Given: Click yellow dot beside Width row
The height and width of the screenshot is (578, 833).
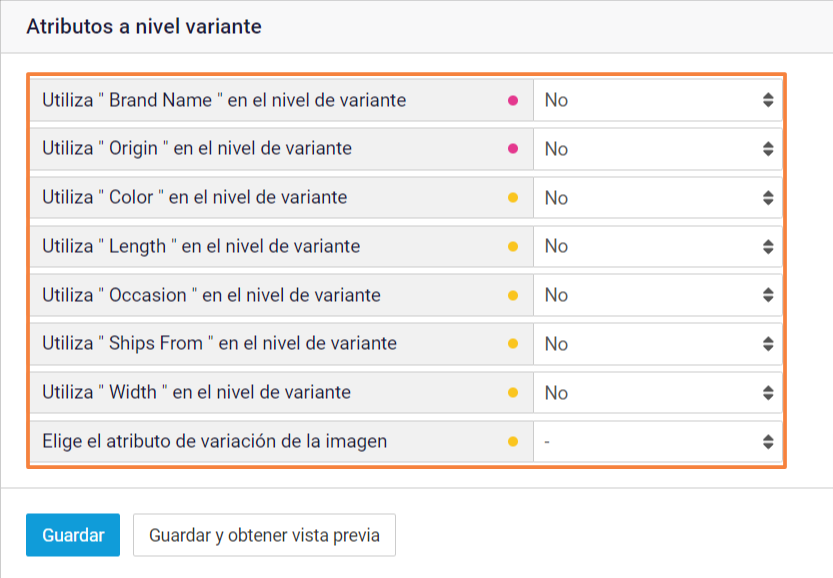Looking at the screenshot, I should (513, 393).
